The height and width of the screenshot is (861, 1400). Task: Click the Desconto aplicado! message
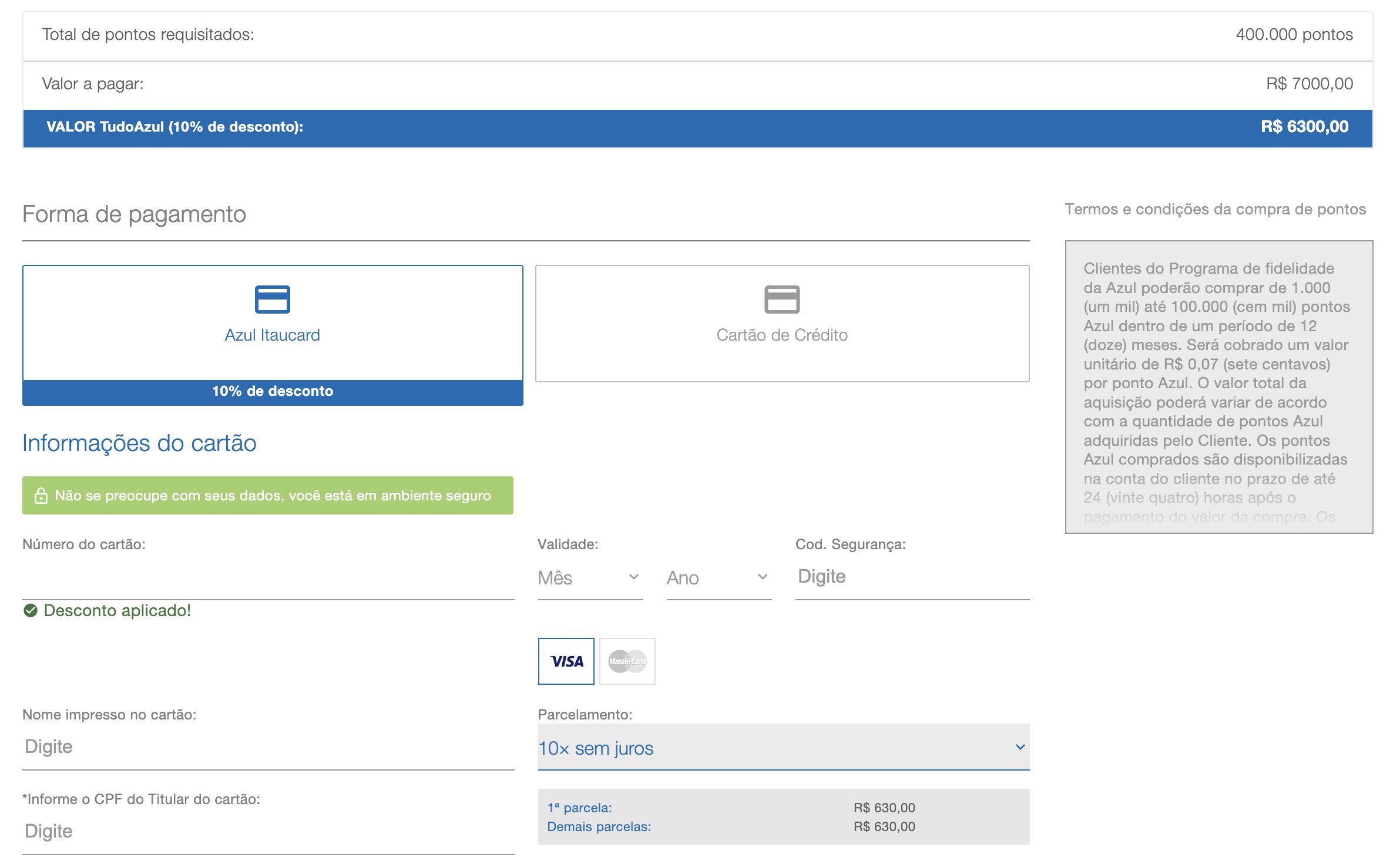coord(117,611)
